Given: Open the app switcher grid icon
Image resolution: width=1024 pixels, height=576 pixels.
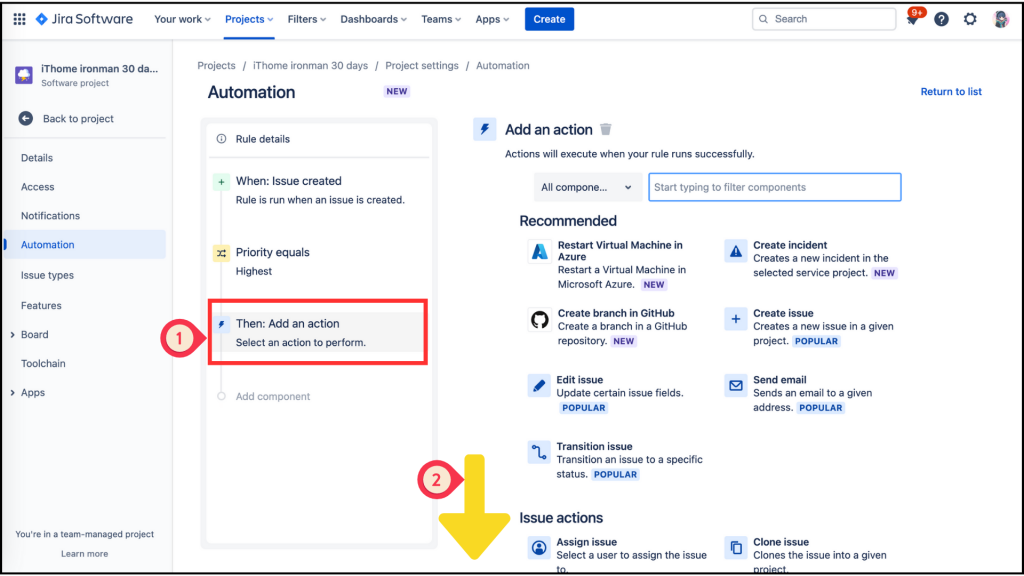Looking at the screenshot, I should [x=20, y=19].
